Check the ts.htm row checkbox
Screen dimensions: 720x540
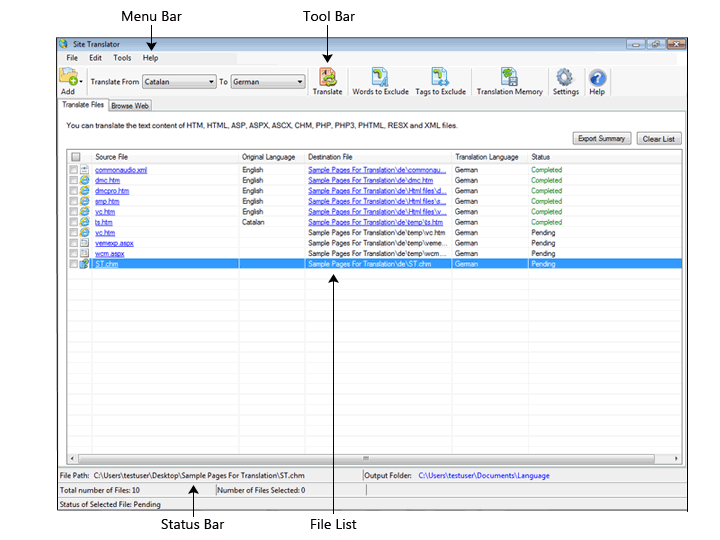(x=73, y=222)
